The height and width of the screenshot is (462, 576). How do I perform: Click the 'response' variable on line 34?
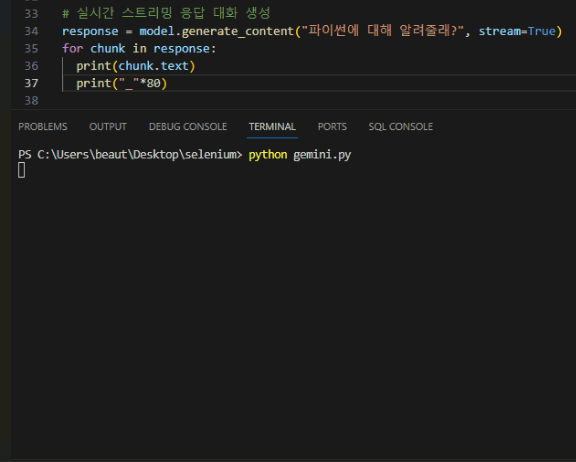pos(90,32)
